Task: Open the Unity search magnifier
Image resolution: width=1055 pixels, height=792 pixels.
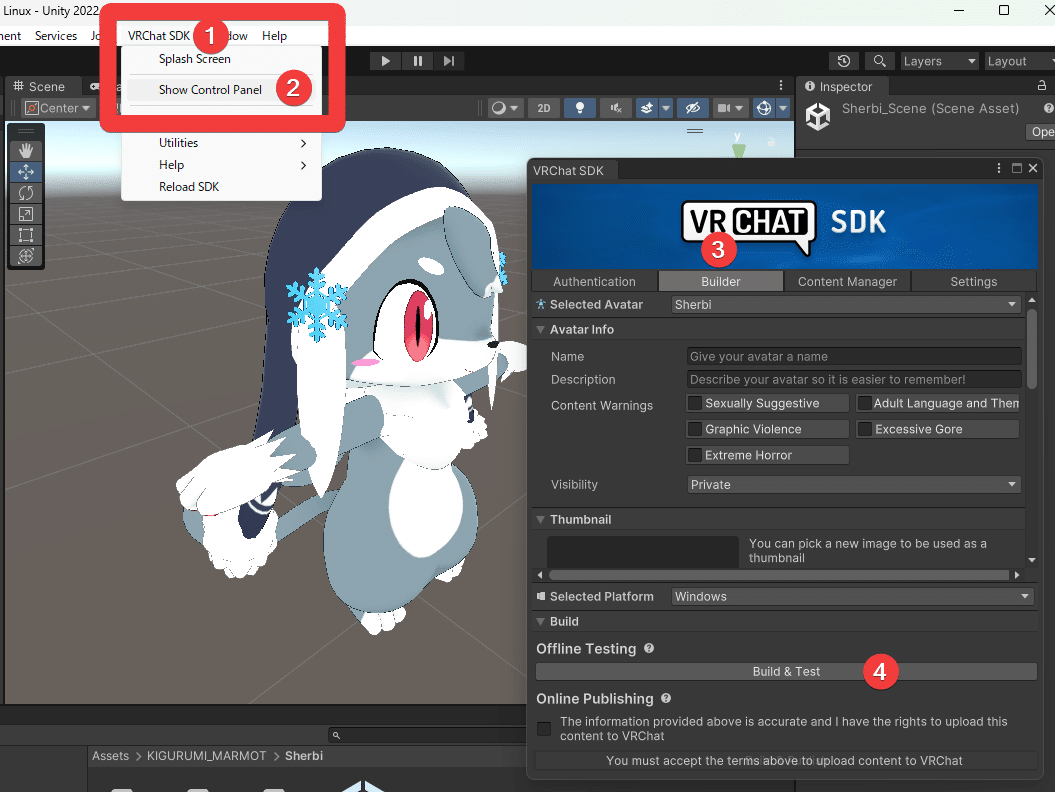Action: (879, 61)
